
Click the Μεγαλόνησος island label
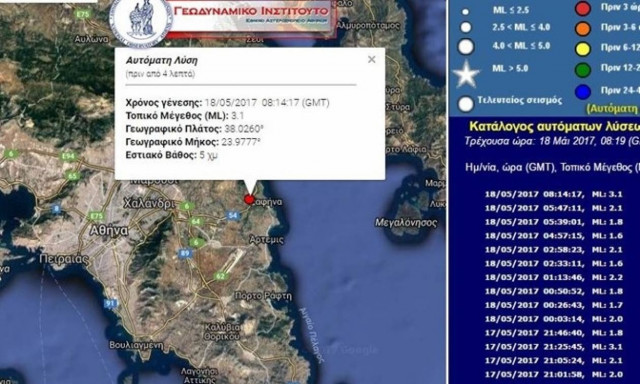406,223
